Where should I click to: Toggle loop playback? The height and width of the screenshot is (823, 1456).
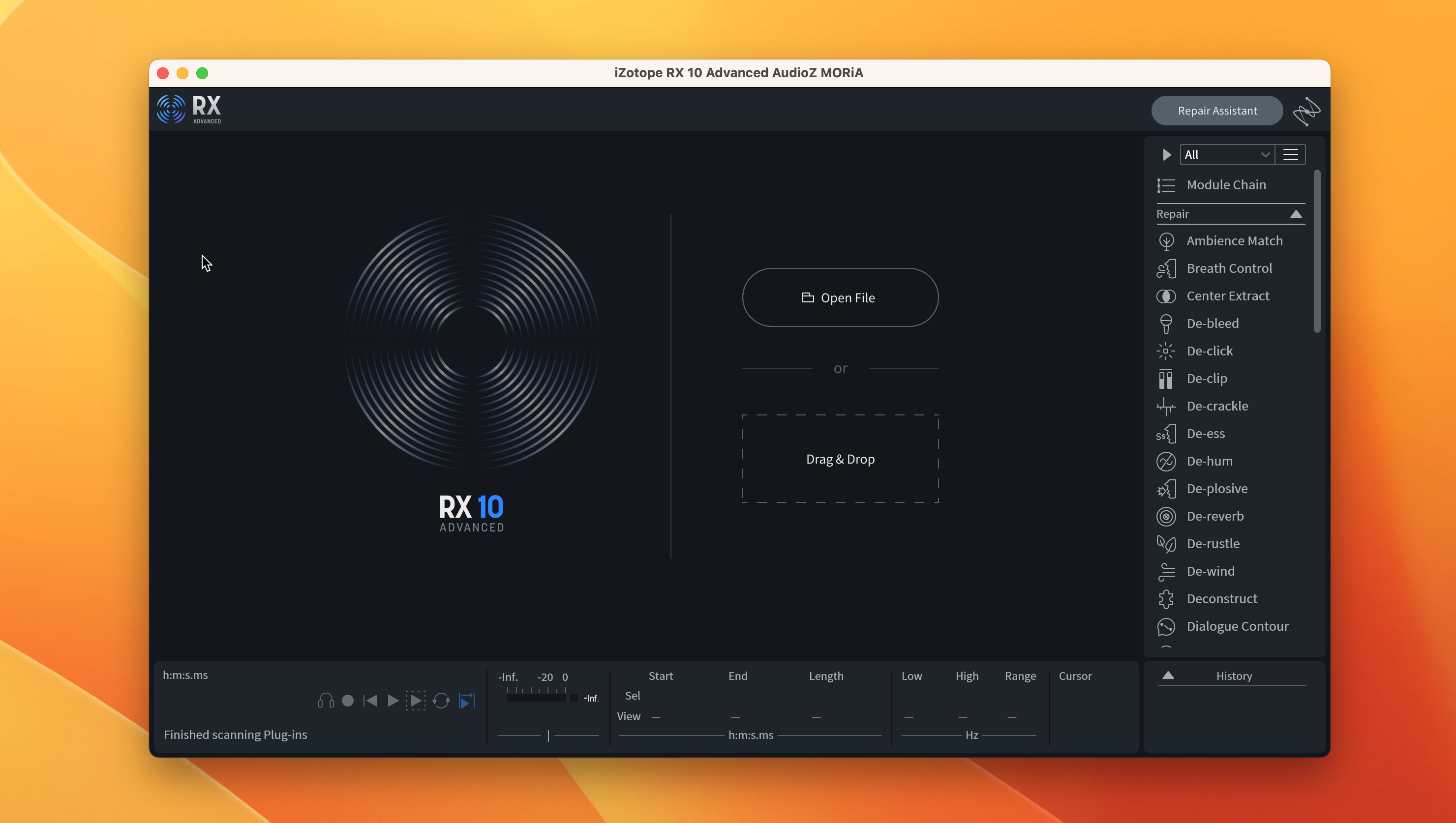(440, 701)
